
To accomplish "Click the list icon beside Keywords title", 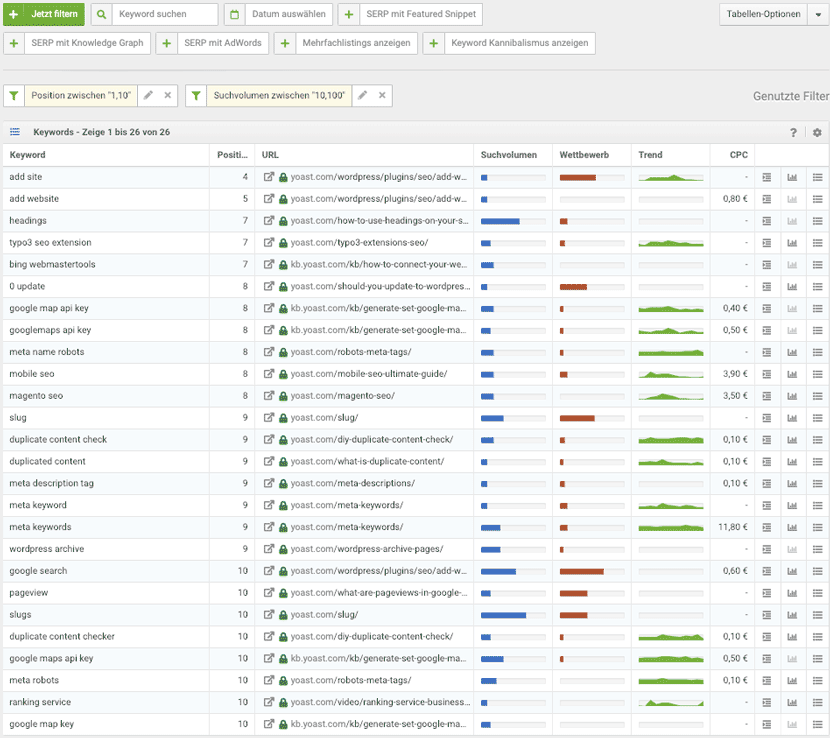I will (x=15, y=132).
